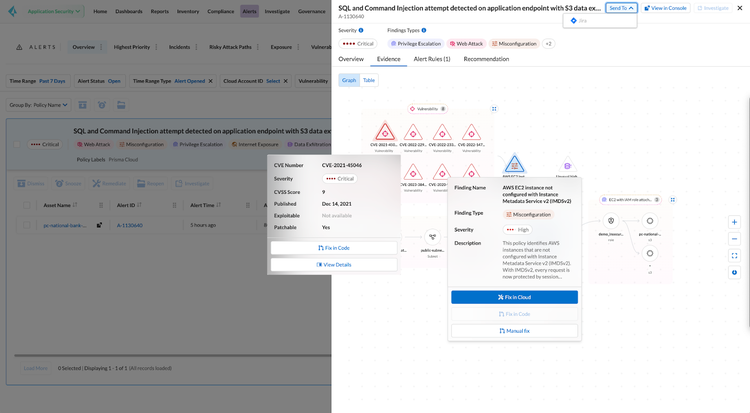Zoom in the graph with plus button
Screen dimensions: 750x413
point(734,222)
